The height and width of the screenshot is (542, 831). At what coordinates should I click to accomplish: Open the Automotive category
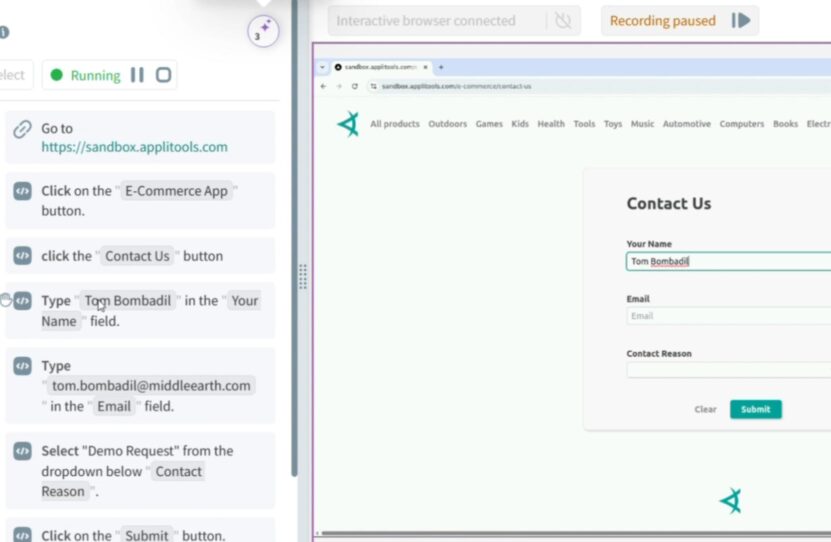point(687,123)
